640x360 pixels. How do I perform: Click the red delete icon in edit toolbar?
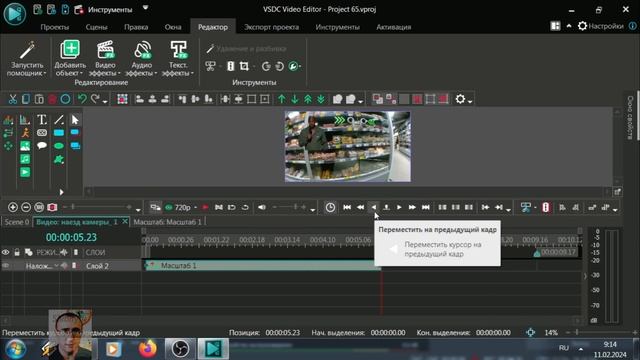pyautogui.click(x=52, y=99)
